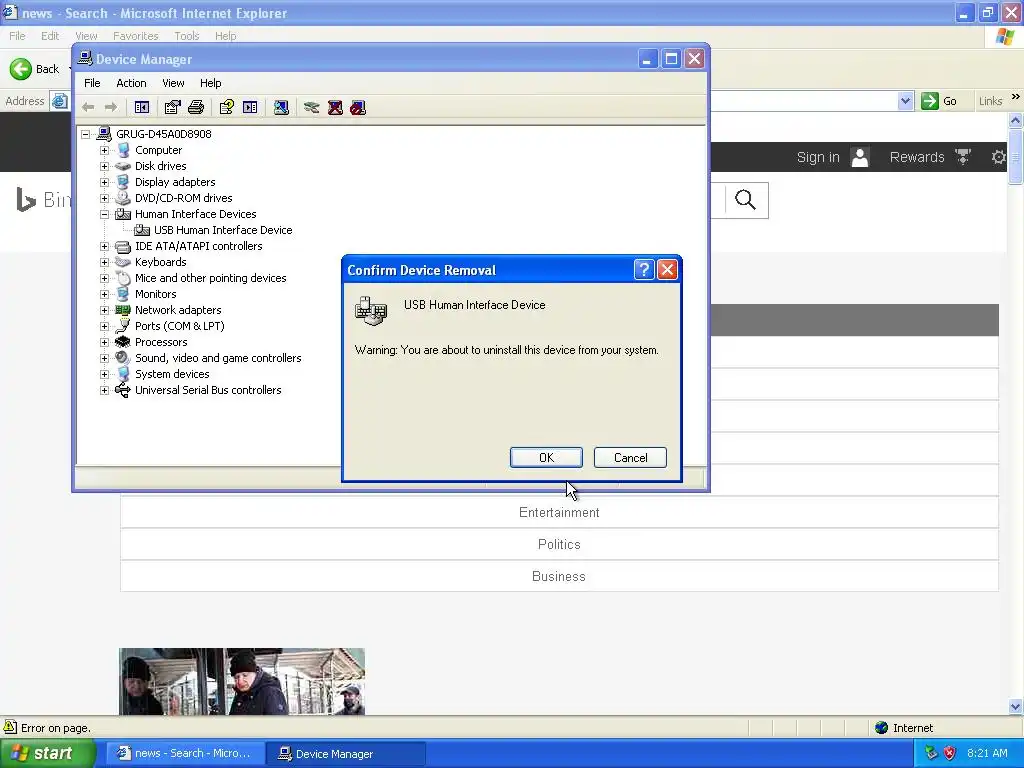Click the Processors category chip icon
The height and width of the screenshot is (768, 1024).
tap(123, 342)
